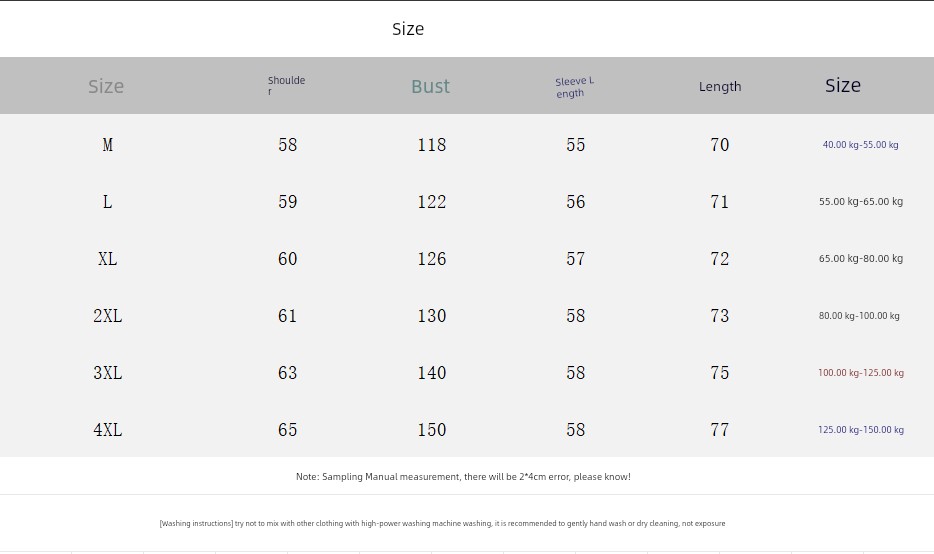Select the XL size row label
This screenshot has width=934, height=554.
[x=107, y=259]
